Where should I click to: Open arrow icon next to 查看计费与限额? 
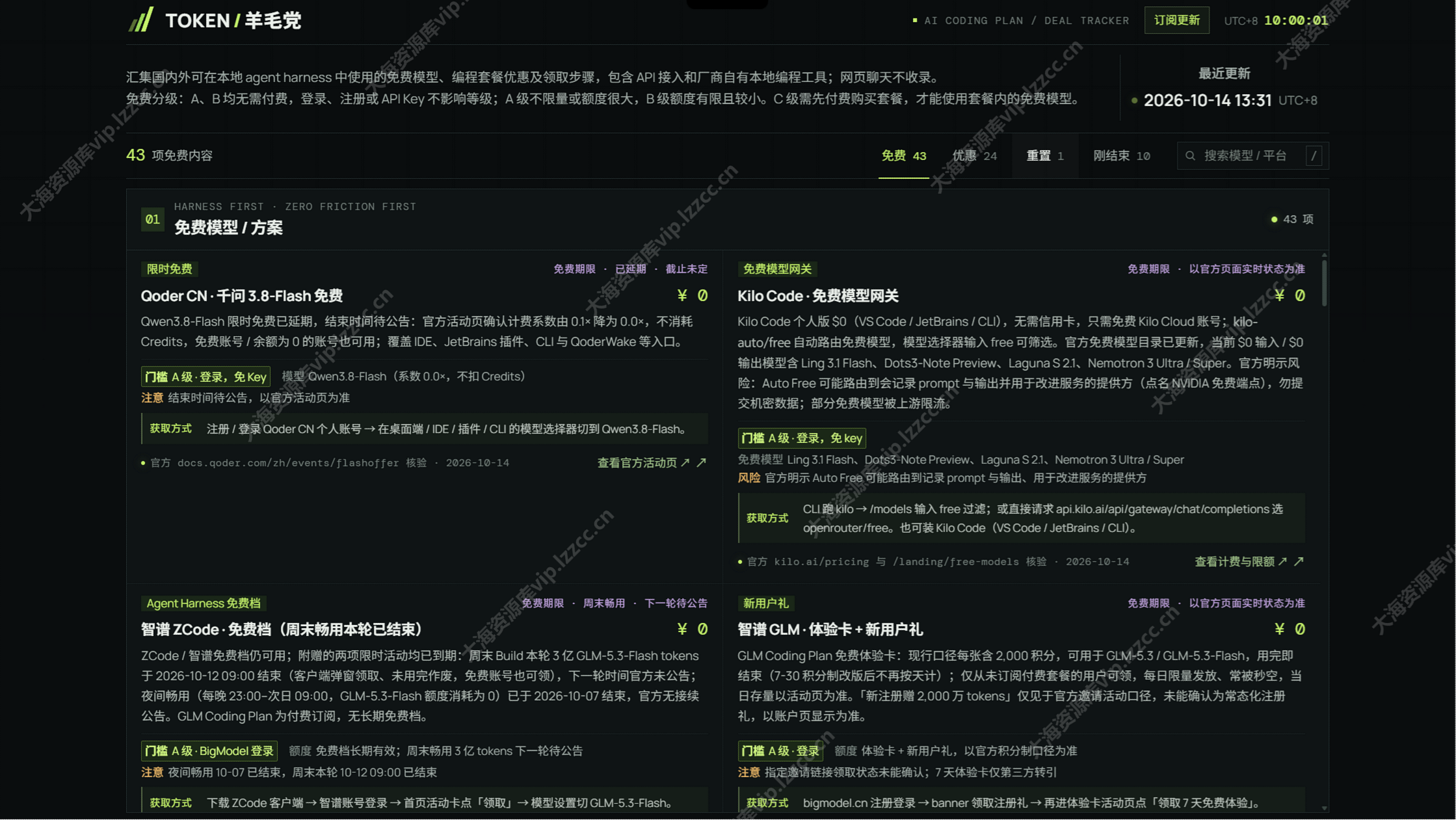1299,561
